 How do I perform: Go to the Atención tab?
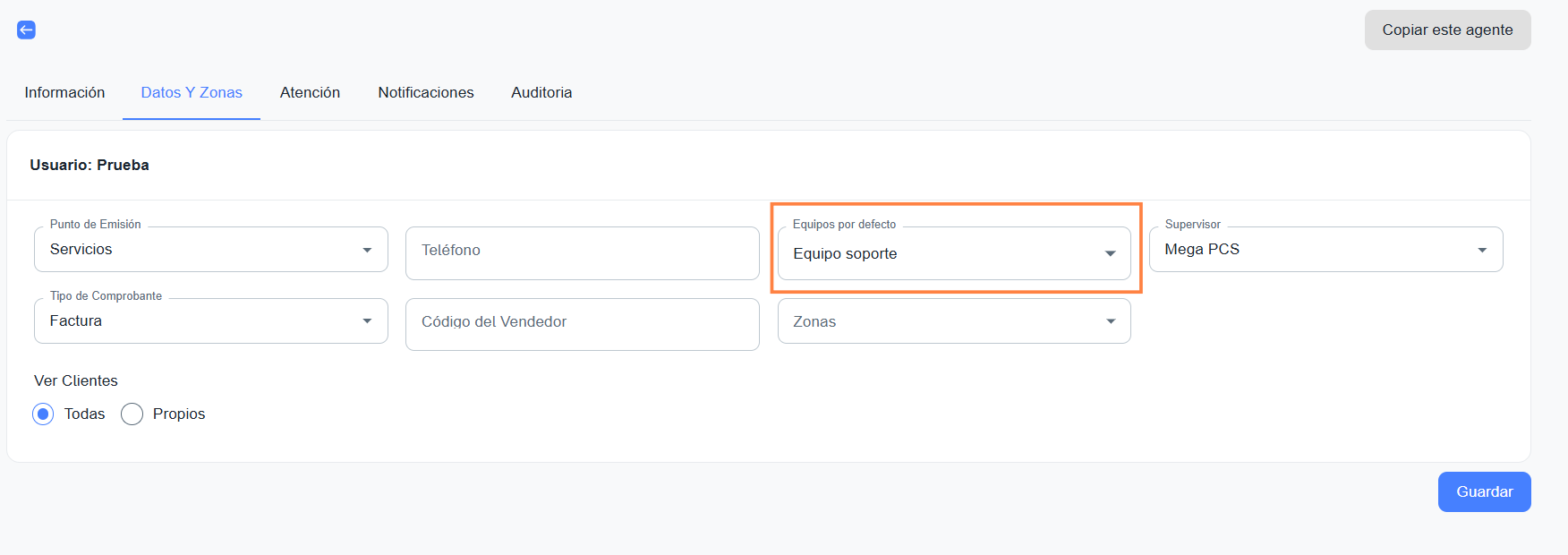coord(310,93)
